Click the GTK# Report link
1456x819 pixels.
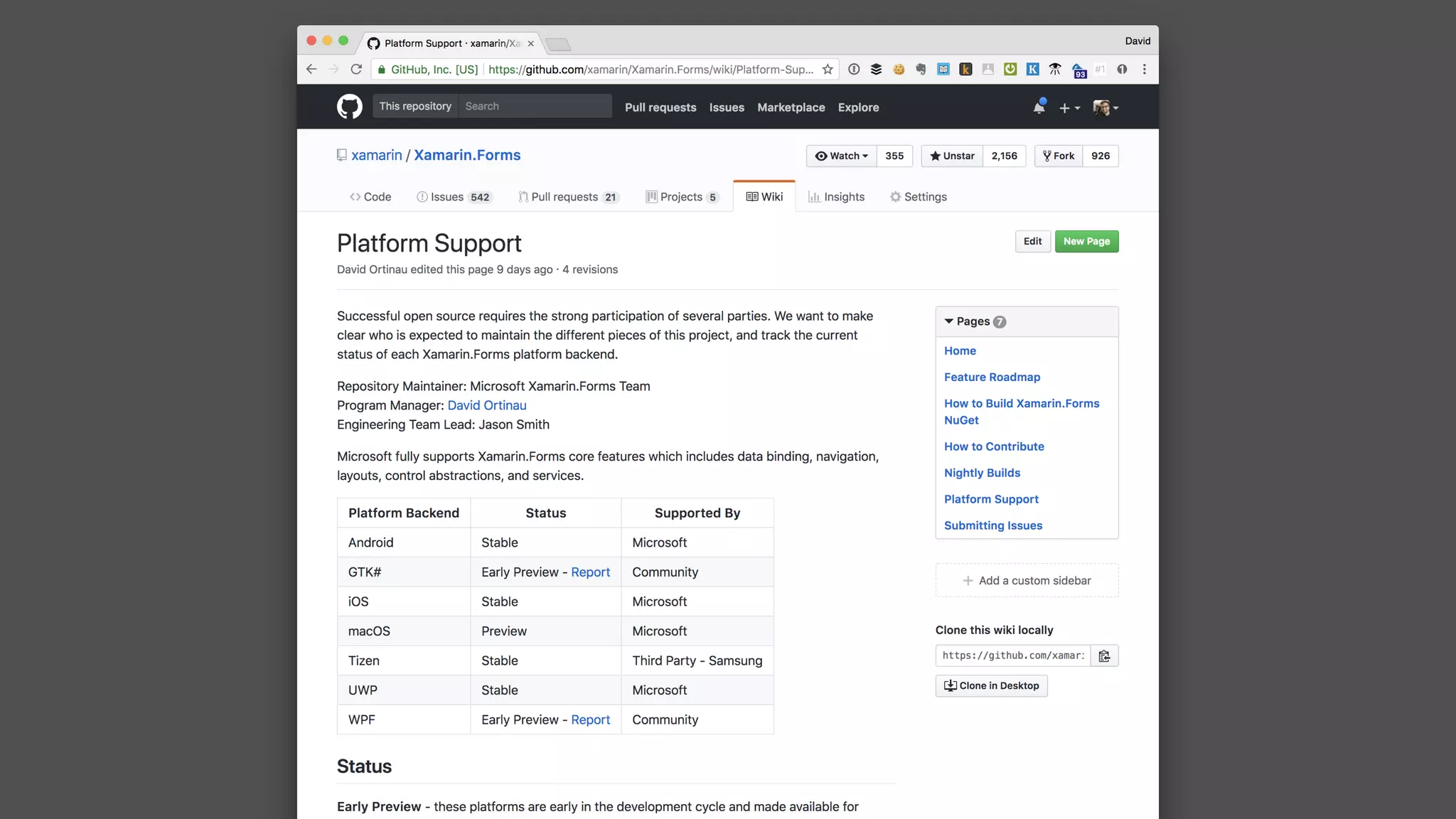point(590,572)
